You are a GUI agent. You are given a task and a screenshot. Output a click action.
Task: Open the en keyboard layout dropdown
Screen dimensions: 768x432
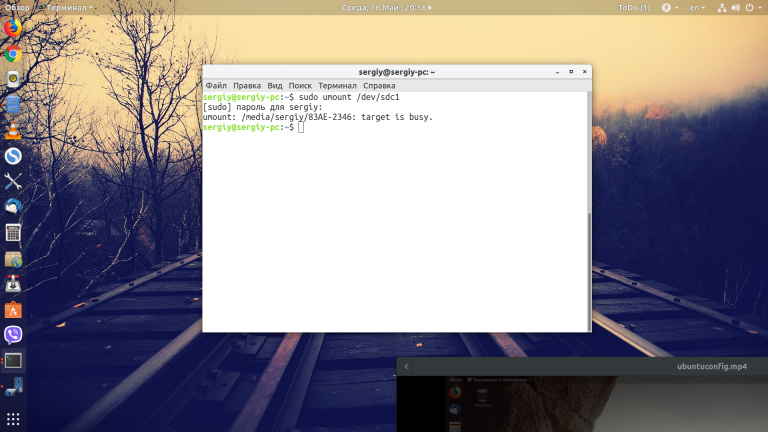click(x=697, y=7)
